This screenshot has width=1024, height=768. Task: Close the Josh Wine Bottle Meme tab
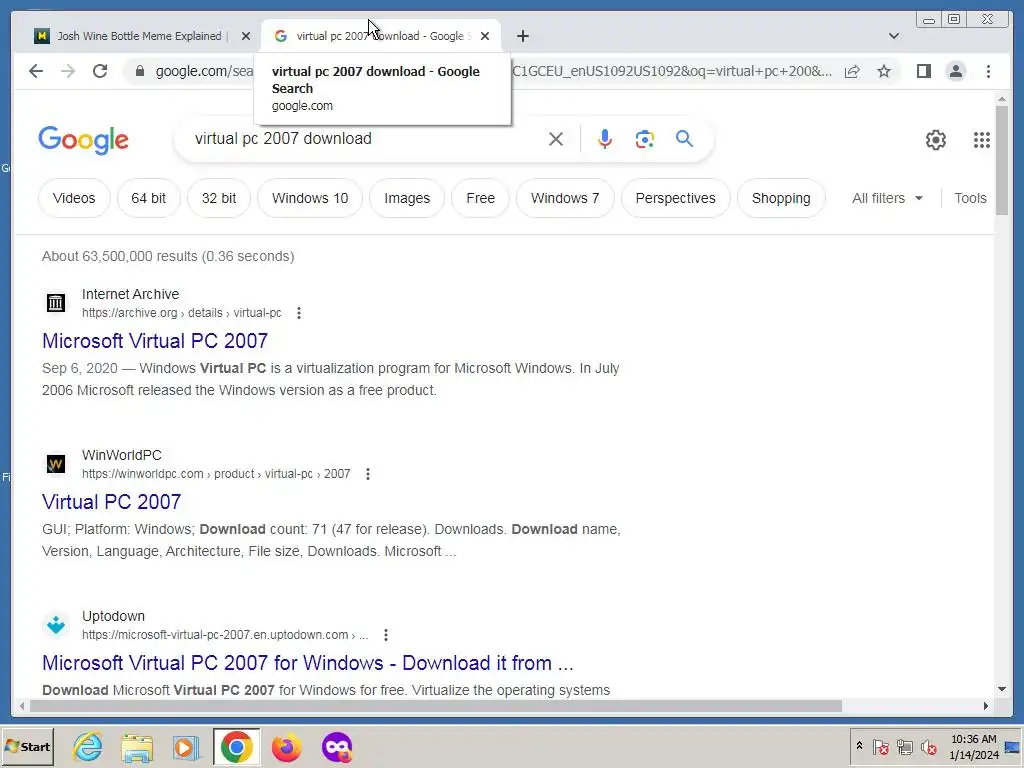(246, 36)
